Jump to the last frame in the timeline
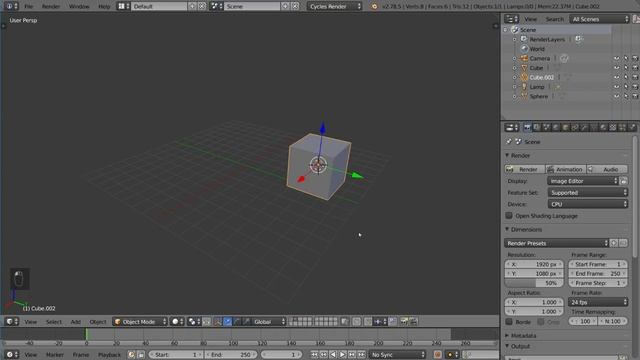Image resolution: width=640 pixels, height=360 pixels. pyautogui.click(x=362, y=354)
